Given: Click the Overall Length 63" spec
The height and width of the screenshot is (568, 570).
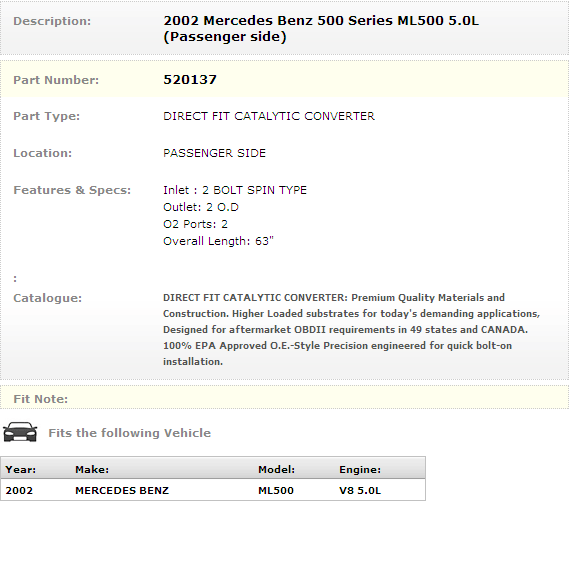Looking at the screenshot, I should tap(218, 241).
